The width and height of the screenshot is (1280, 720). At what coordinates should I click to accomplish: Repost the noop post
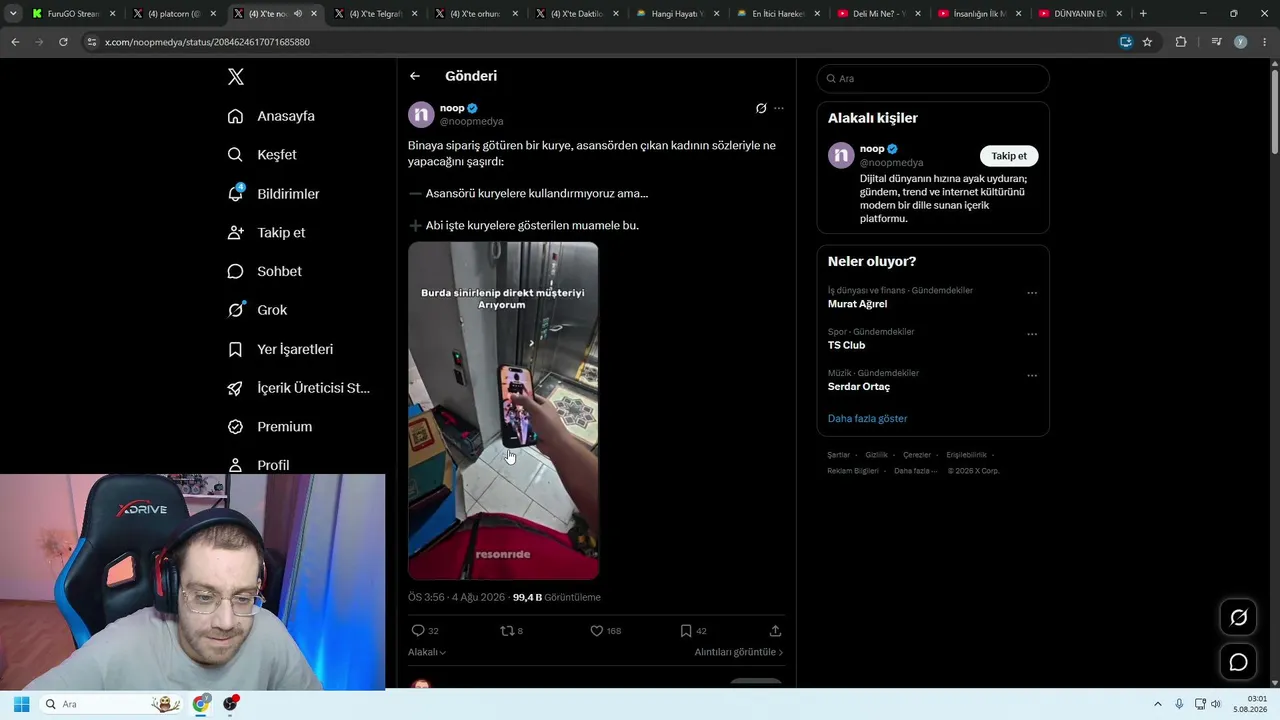click(x=511, y=631)
